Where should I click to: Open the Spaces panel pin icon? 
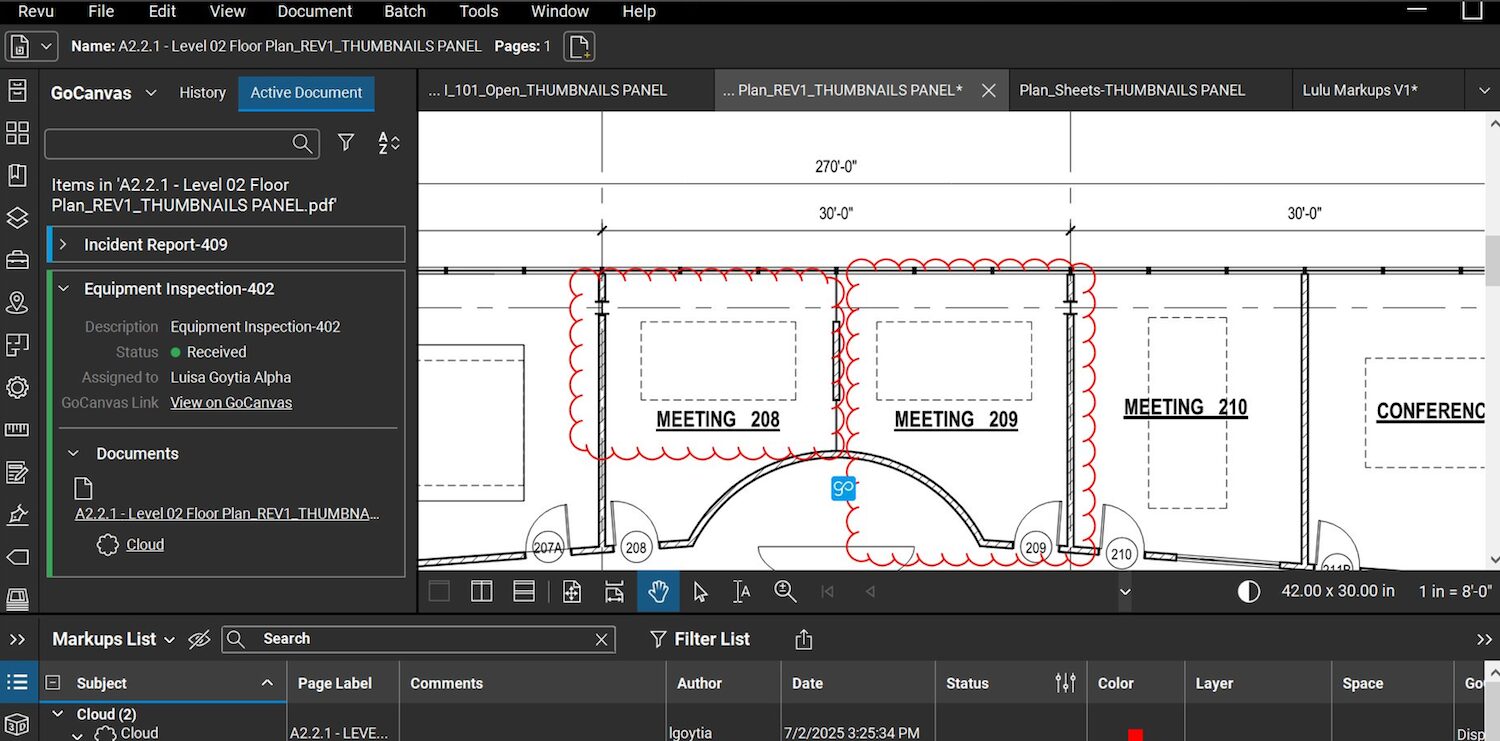(16, 302)
